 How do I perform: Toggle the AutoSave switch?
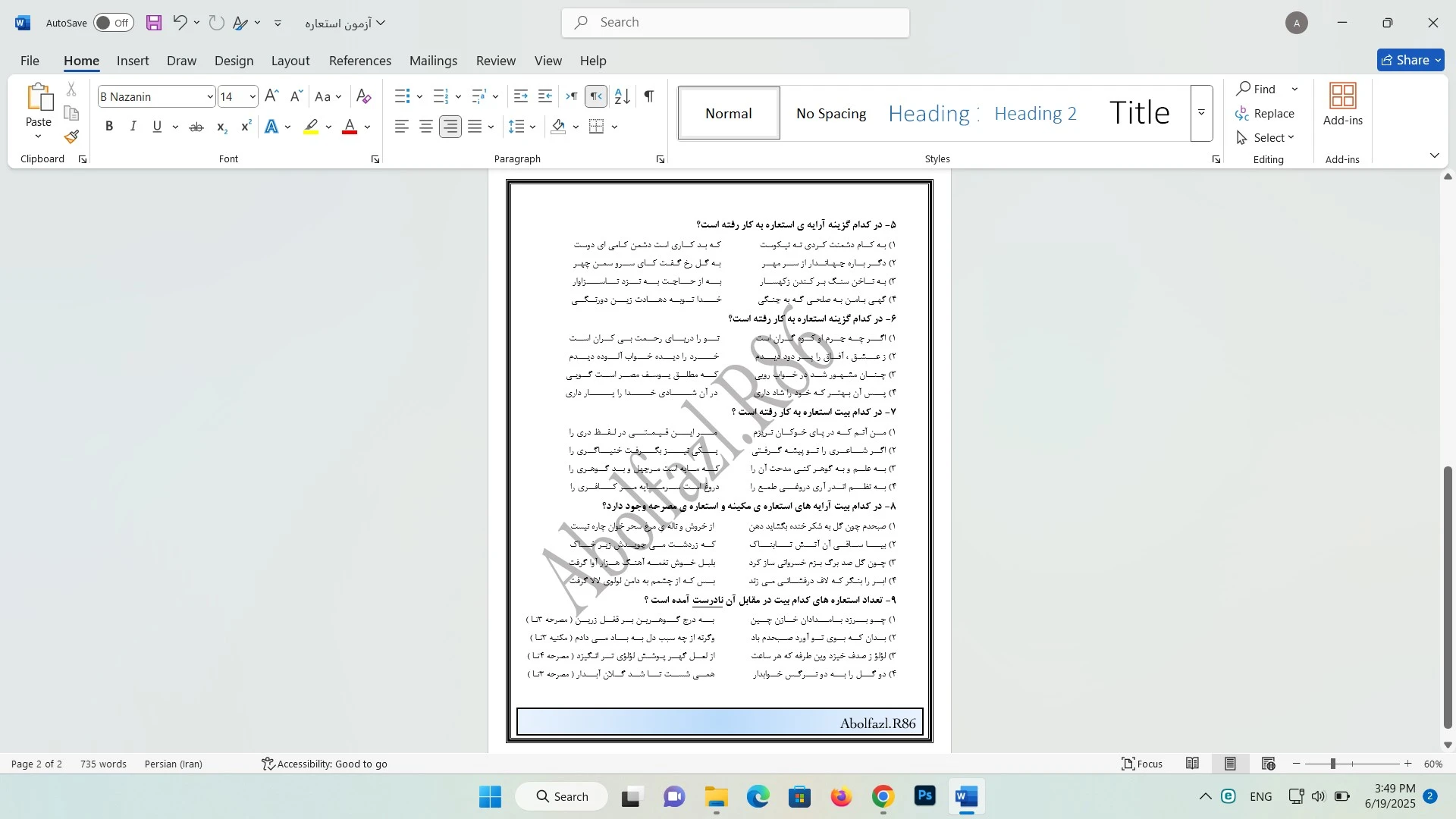point(114,23)
